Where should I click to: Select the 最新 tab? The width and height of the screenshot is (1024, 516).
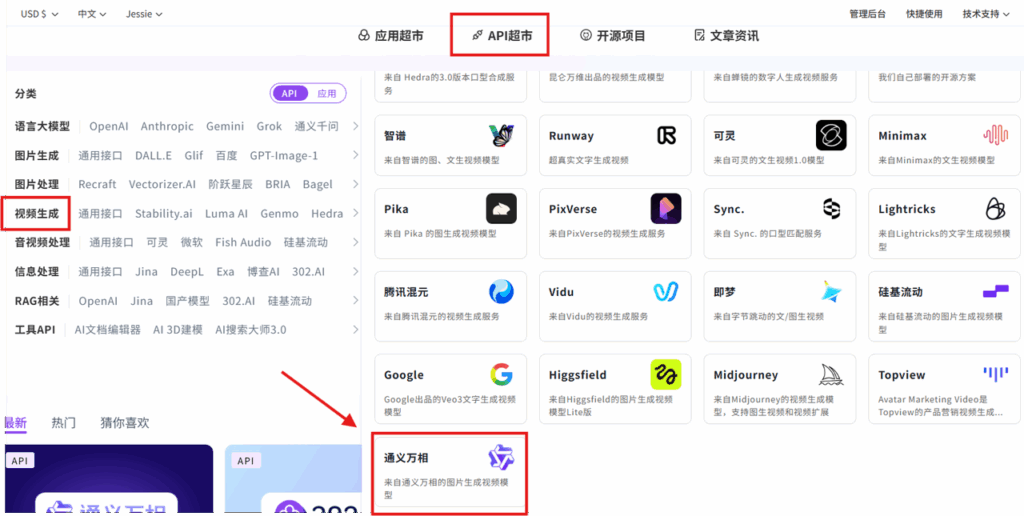tap(16, 423)
